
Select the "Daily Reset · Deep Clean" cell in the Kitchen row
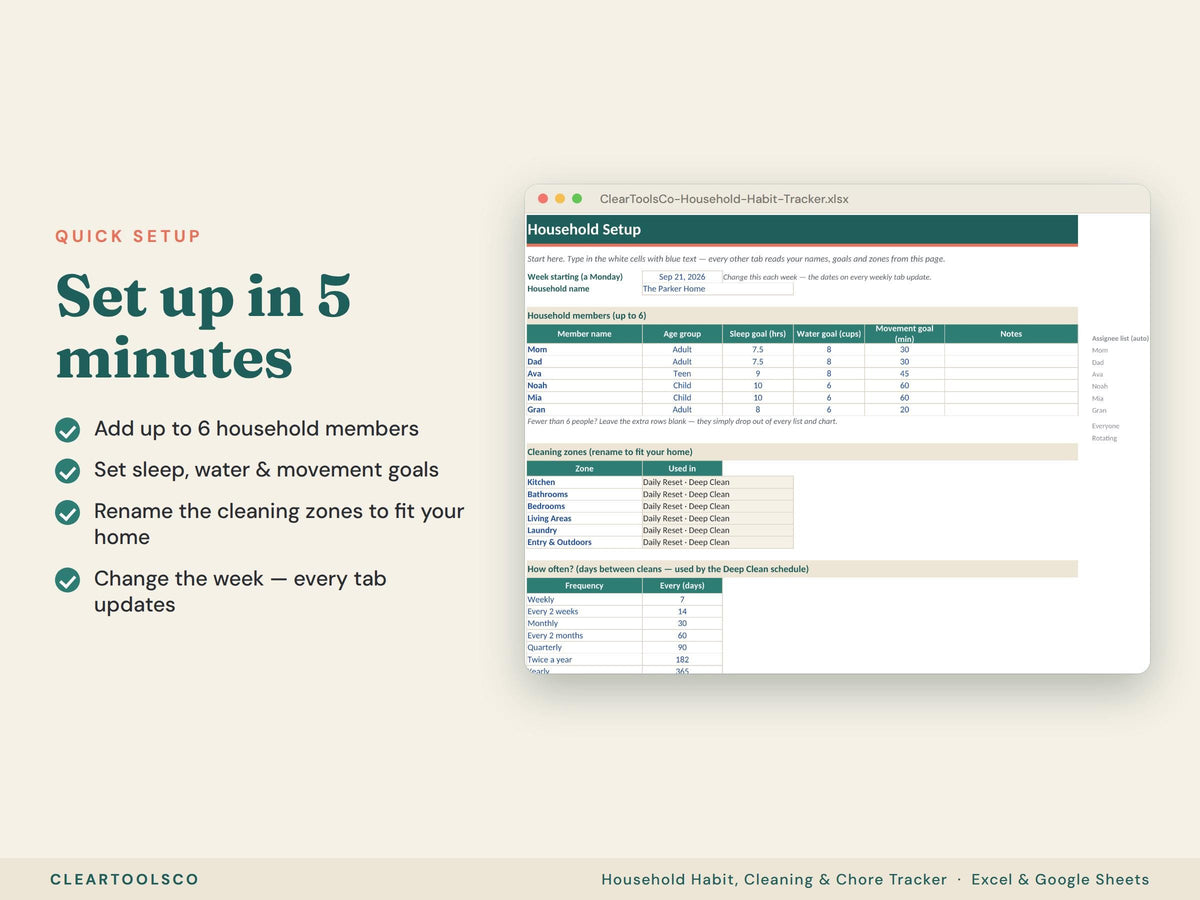(x=718, y=483)
